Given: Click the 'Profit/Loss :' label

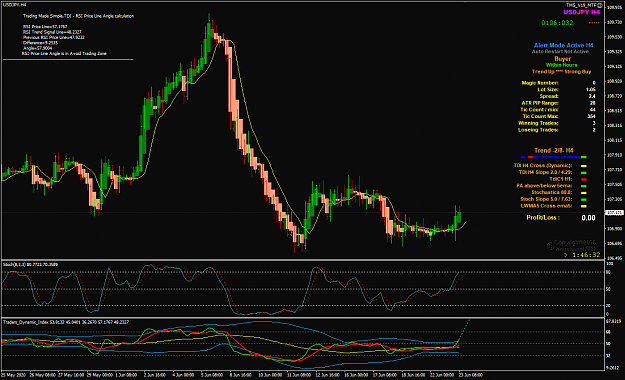Looking at the screenshot, I should click(543, 218).
